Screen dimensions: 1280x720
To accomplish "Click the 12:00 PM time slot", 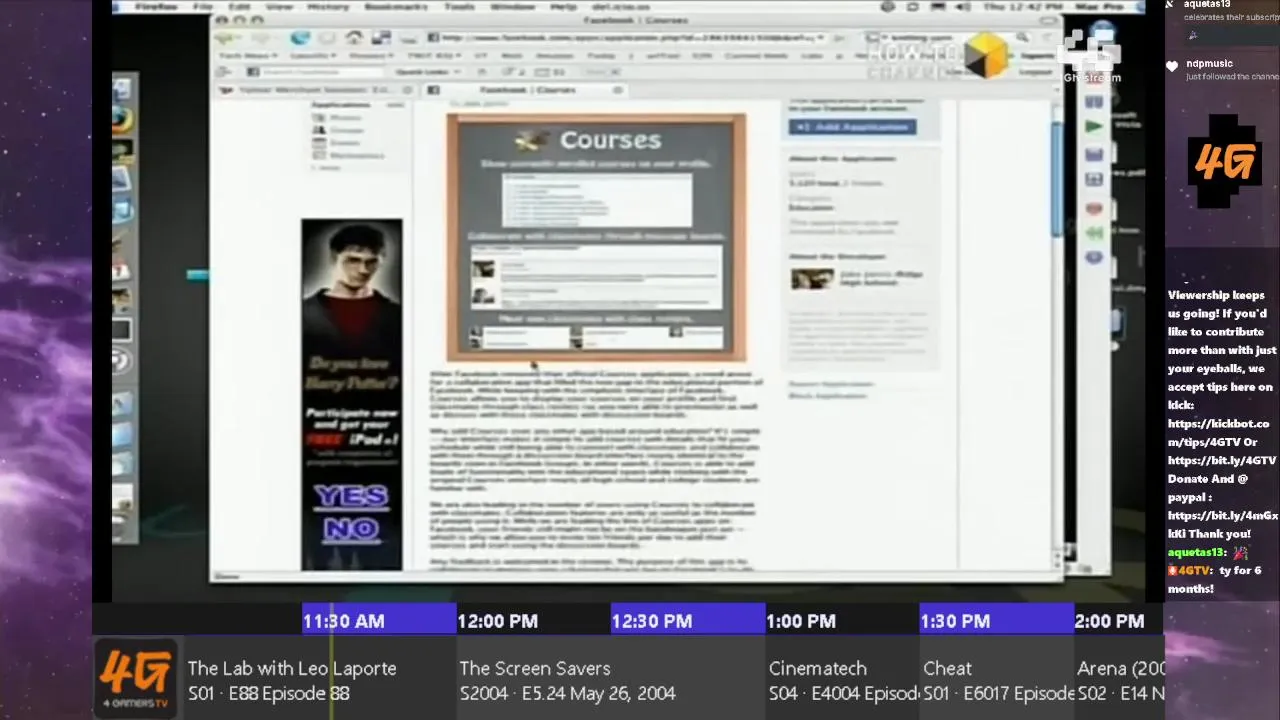I will (533, 621).
